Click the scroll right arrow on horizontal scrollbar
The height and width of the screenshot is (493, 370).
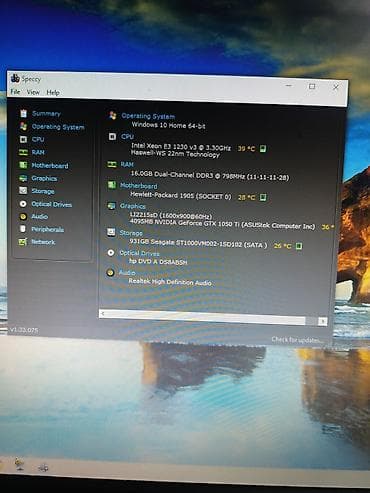(322, 321)
